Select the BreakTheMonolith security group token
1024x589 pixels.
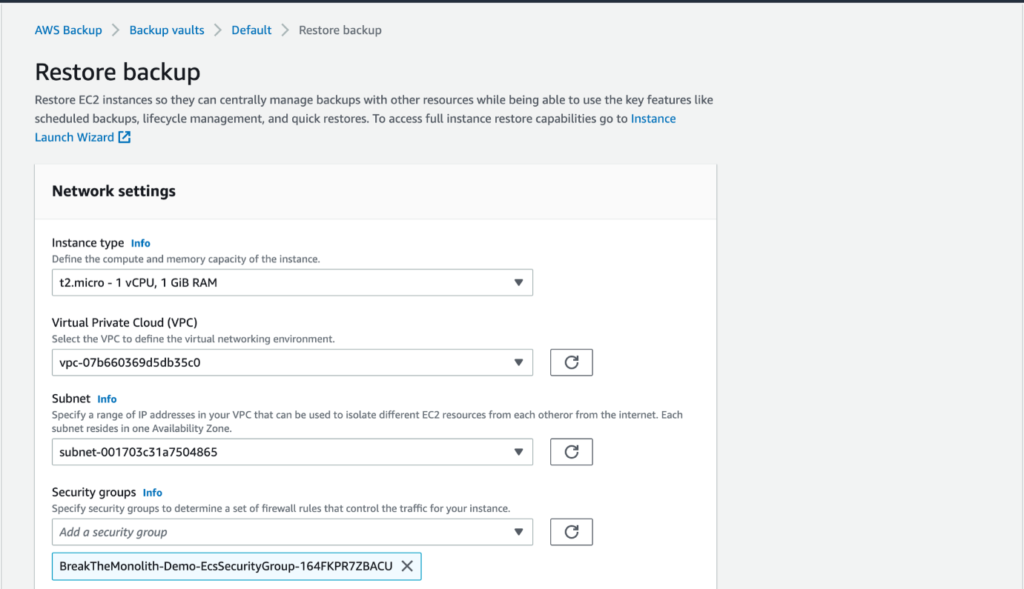pos(226,566)
